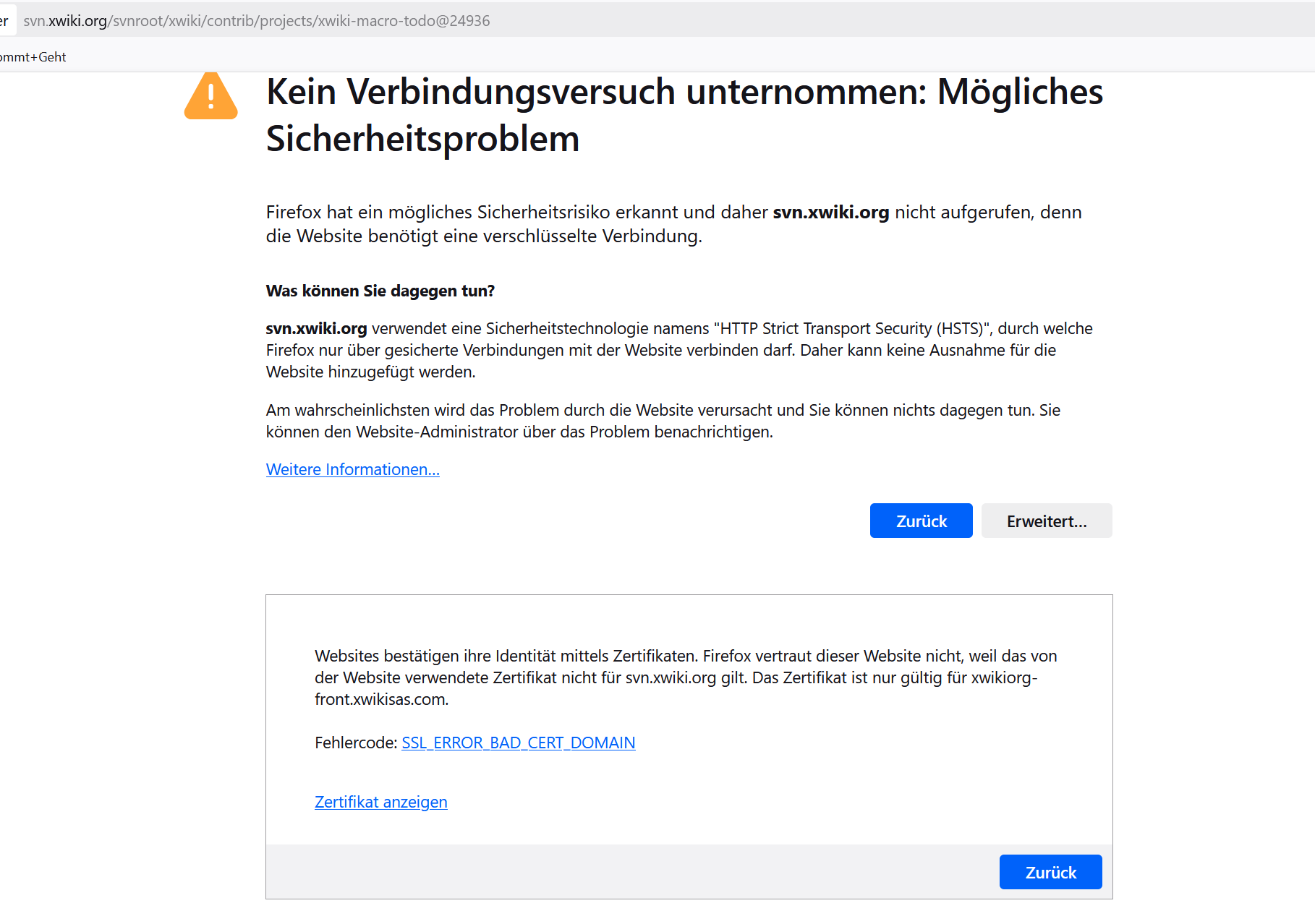Click the "Am wahrscheinlichsten" paragraph text
1315x924 pixels.
[663, 421]
